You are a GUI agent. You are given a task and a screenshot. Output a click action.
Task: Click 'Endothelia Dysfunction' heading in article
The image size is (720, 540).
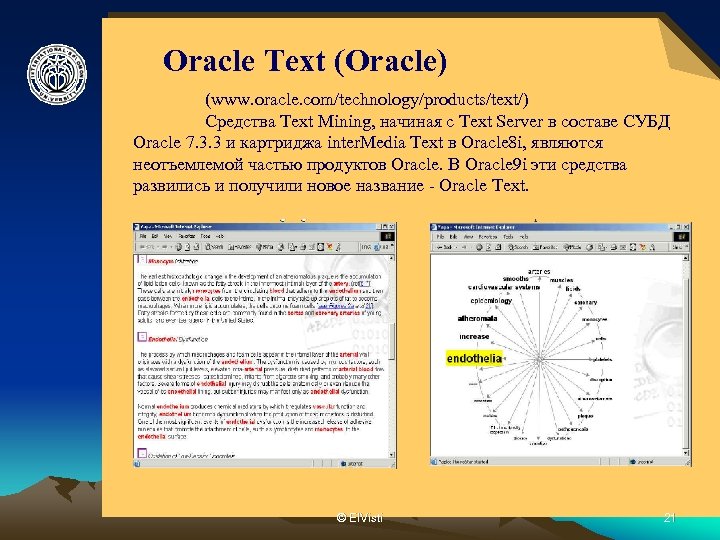click(x=178, y=339)
